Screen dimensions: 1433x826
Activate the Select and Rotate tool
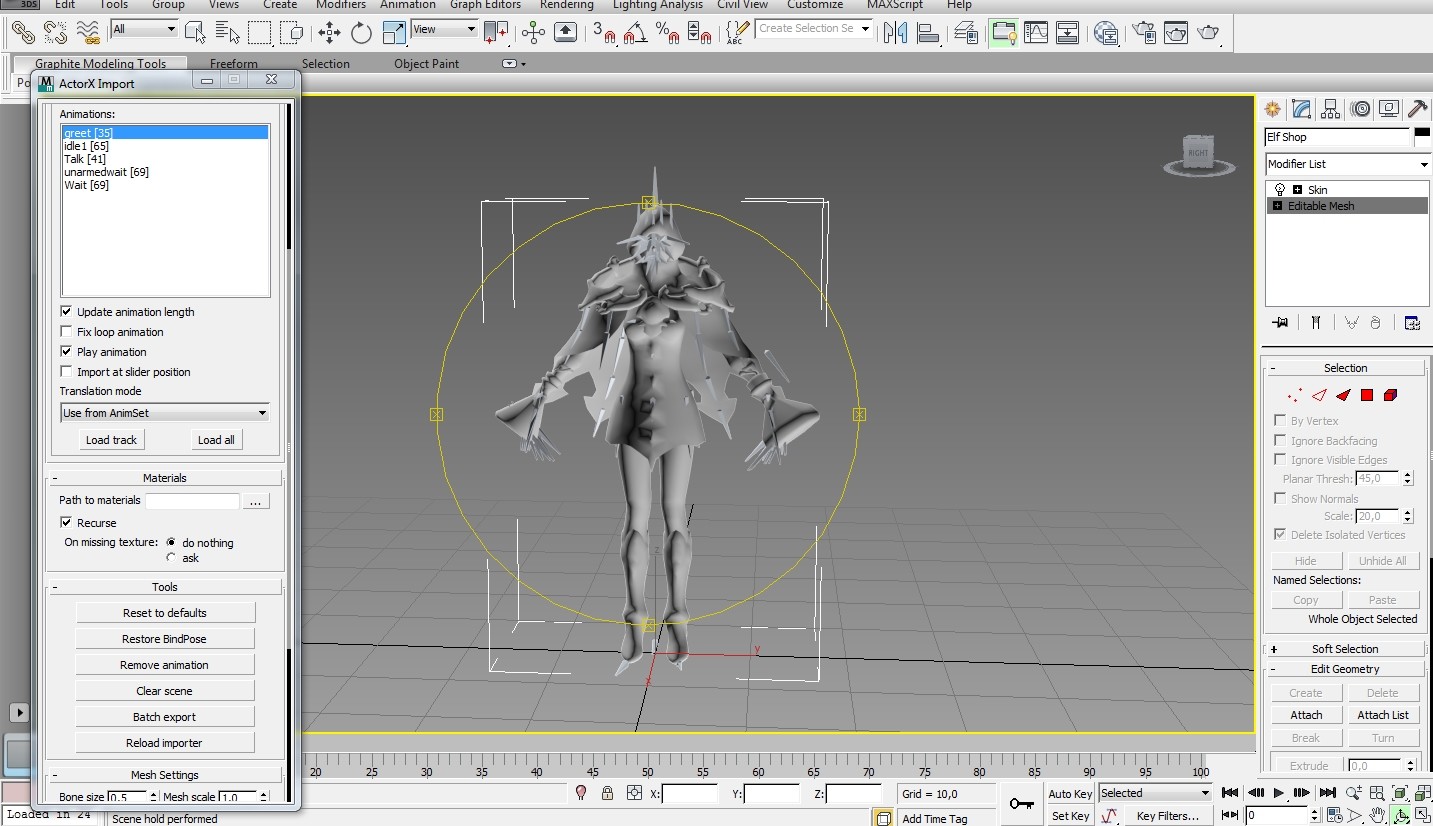(361, 32)
